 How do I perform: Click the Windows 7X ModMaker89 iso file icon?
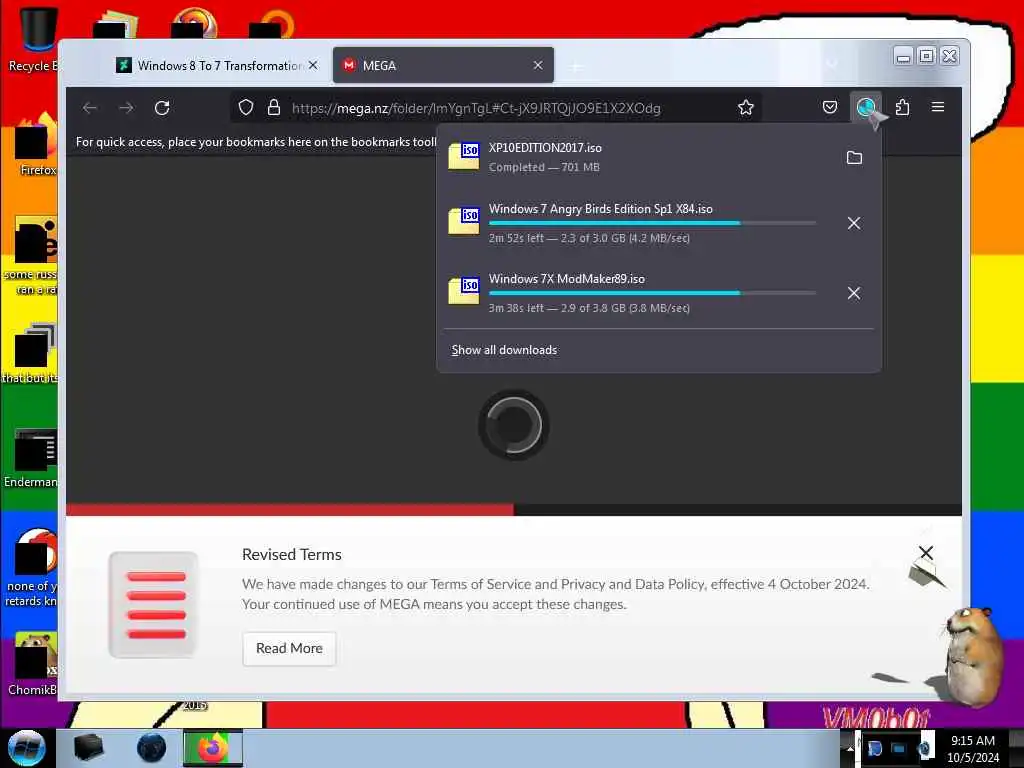click(464, 291)
